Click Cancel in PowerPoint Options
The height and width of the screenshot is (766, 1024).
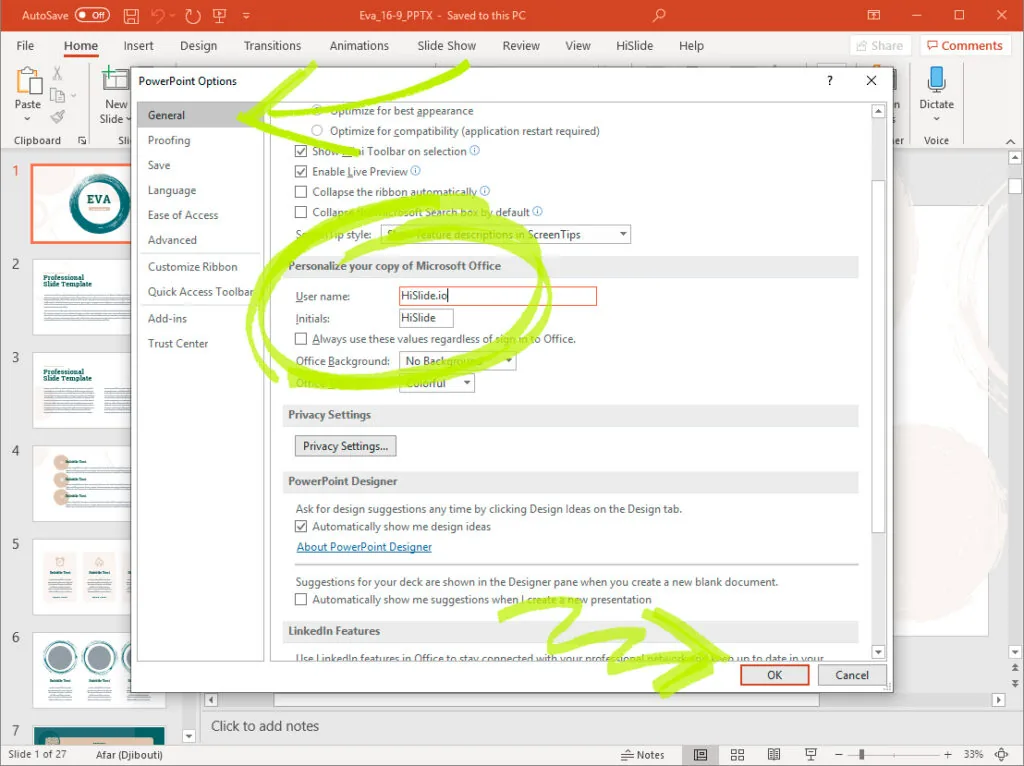852,675
